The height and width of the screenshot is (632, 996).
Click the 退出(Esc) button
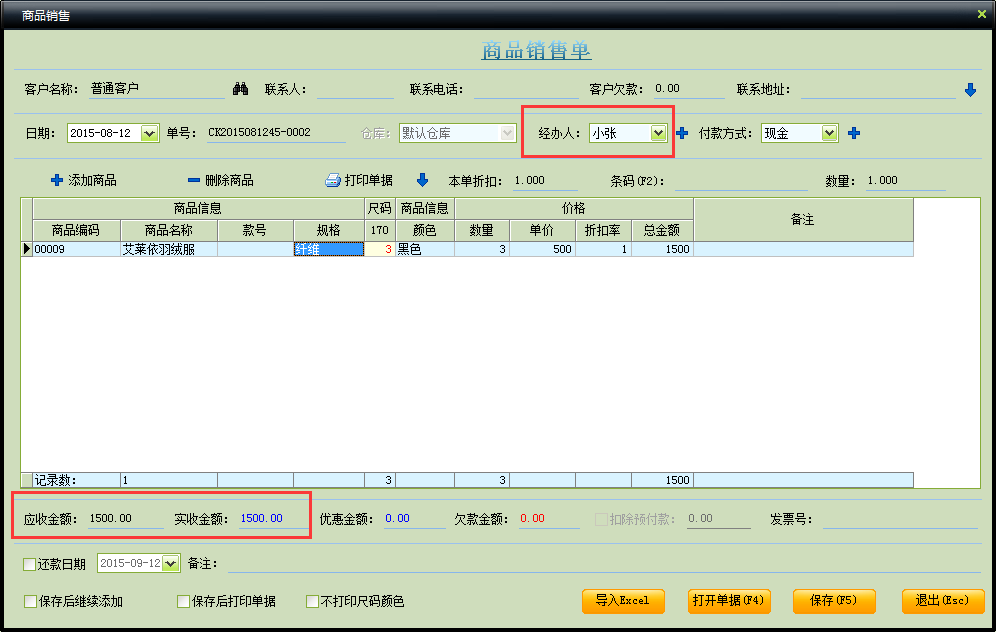(943, 601)
